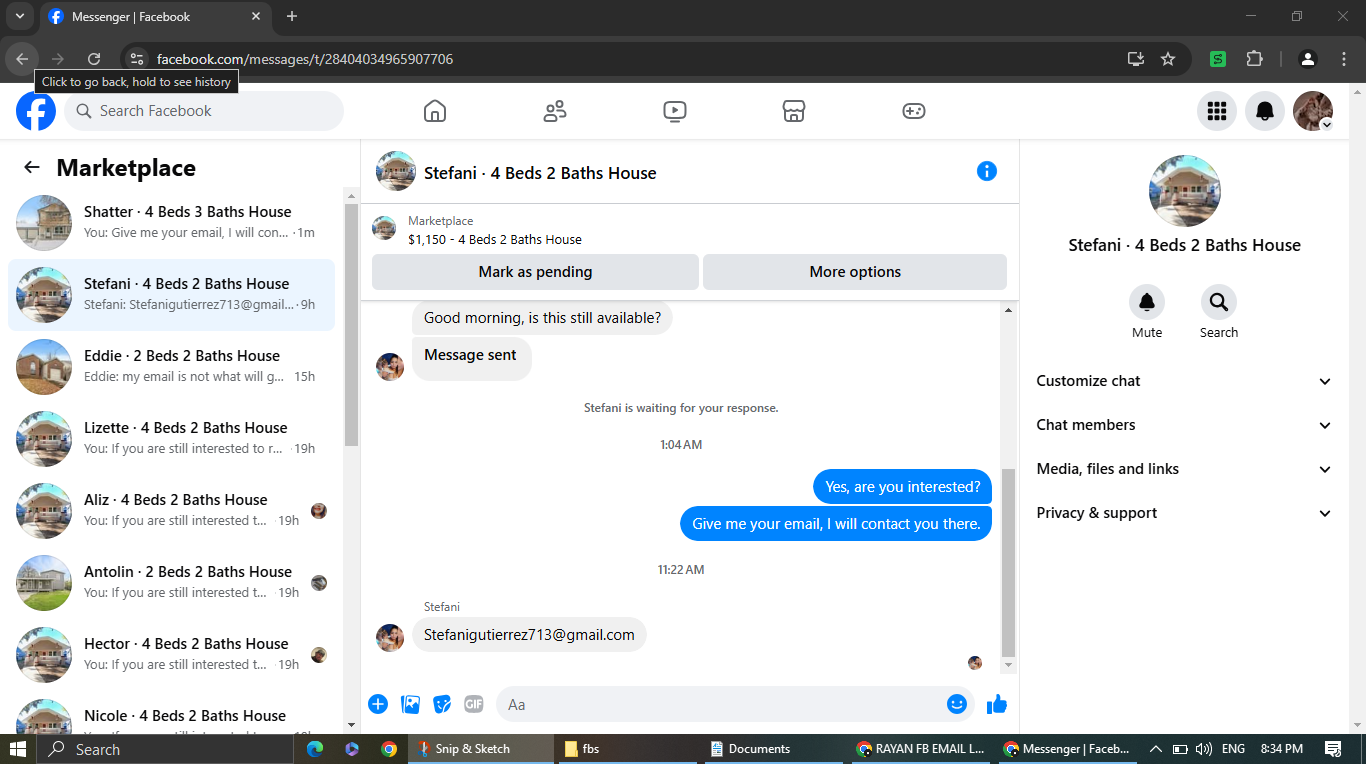Screen dimensions: 1366x764
Task: Open Chrome profile icon
Action: coord(1308,59)
